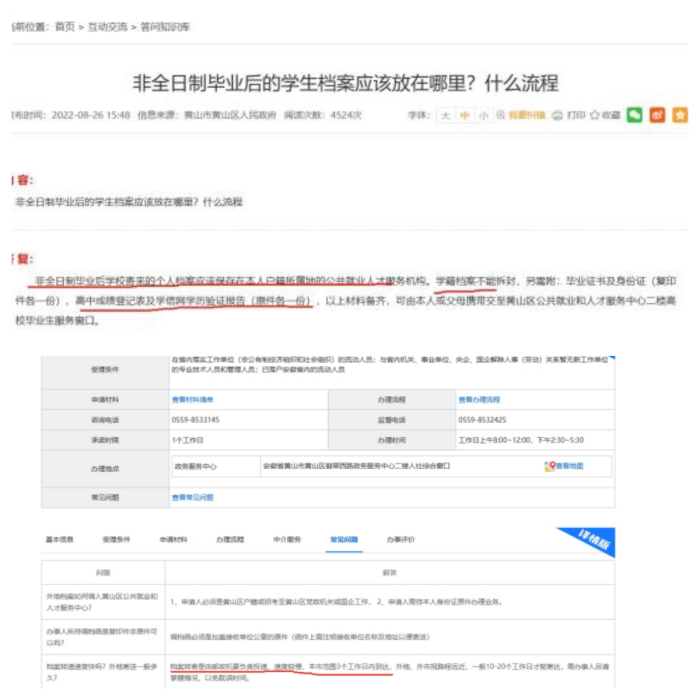Click answer starting 调档函必须是加盖

(x=300, y=637)
